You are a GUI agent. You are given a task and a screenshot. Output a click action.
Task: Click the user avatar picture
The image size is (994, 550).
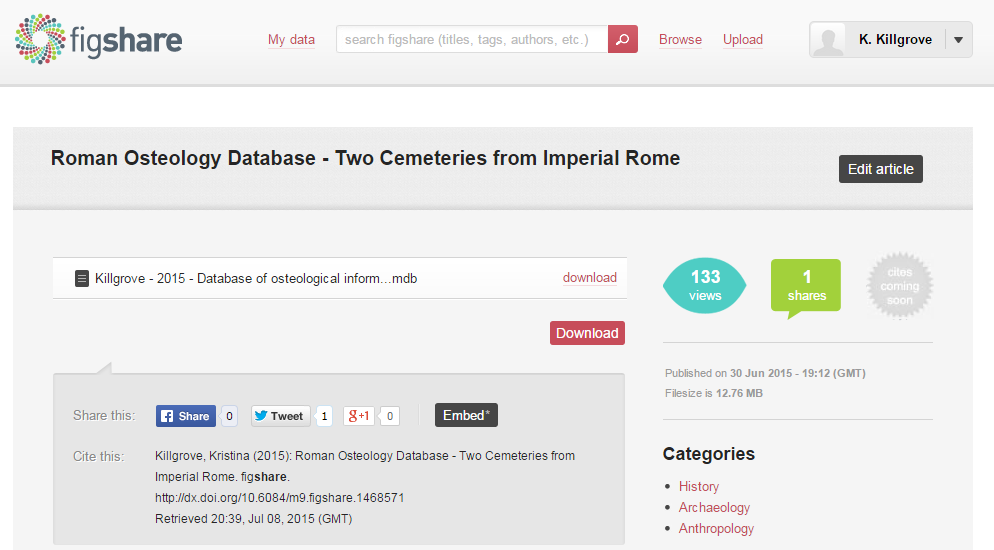point(827,40)
